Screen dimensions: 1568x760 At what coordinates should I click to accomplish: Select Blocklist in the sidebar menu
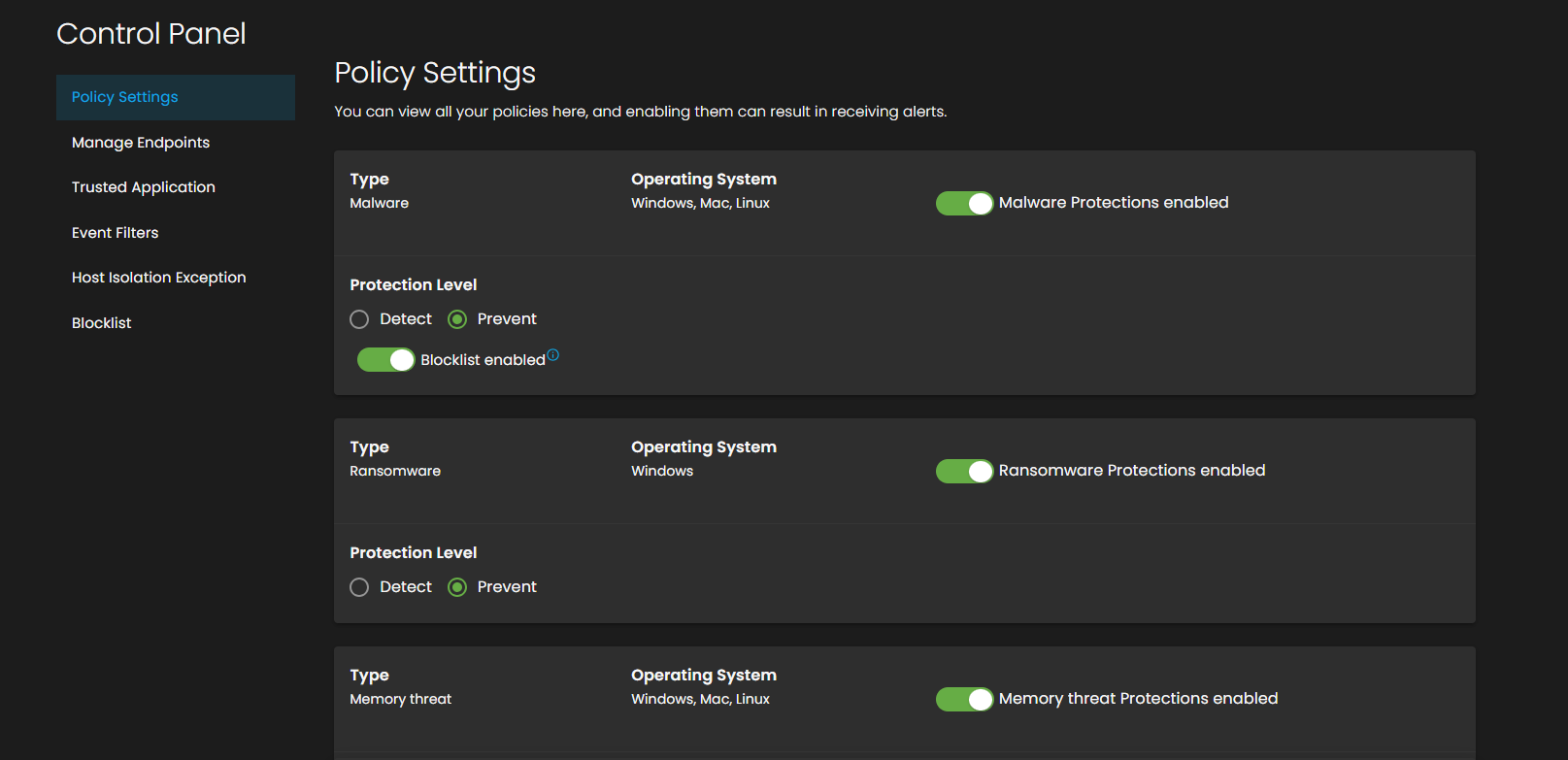click(x=102, y=323)
